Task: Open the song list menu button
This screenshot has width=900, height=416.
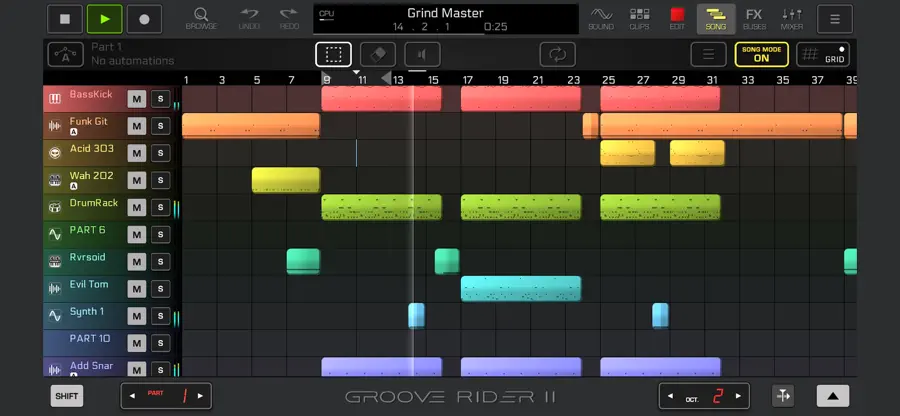Action: [708, 55]
